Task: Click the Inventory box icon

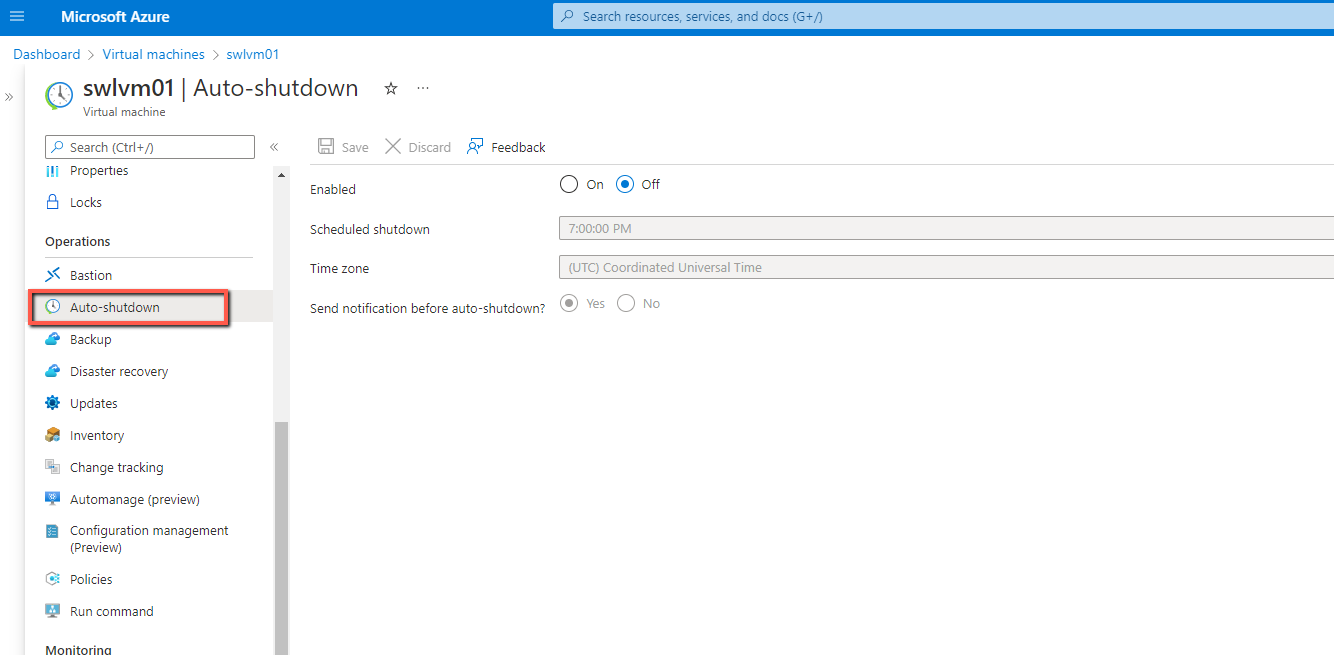Action: [53, 435]
